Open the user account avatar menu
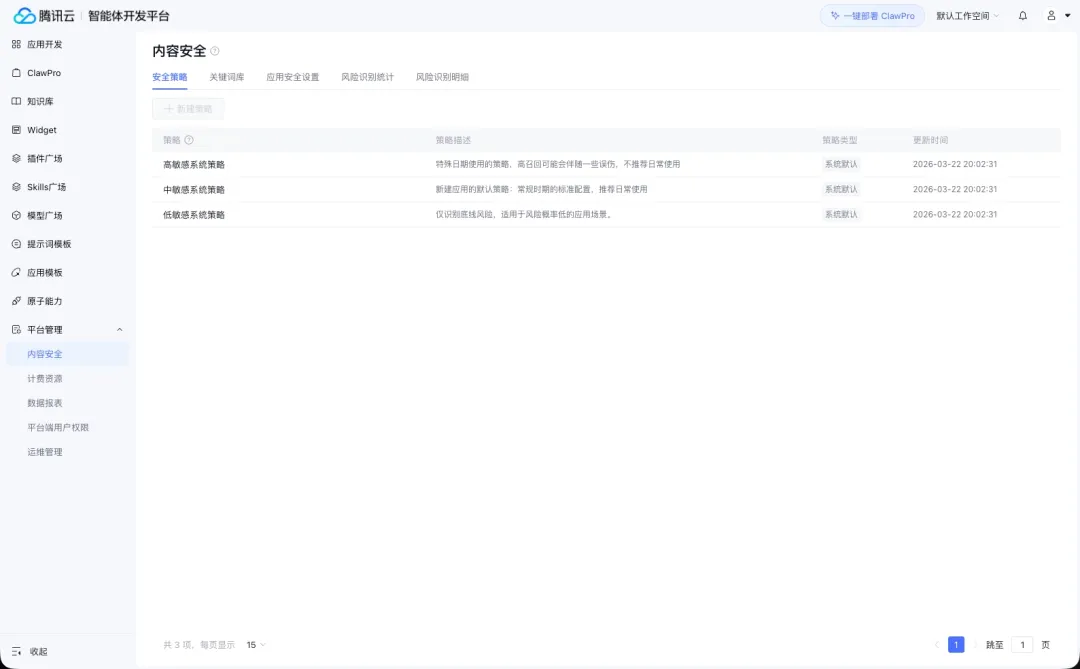The width and height of the screenshot is (1080, 669). click(x=1058, y=15)
